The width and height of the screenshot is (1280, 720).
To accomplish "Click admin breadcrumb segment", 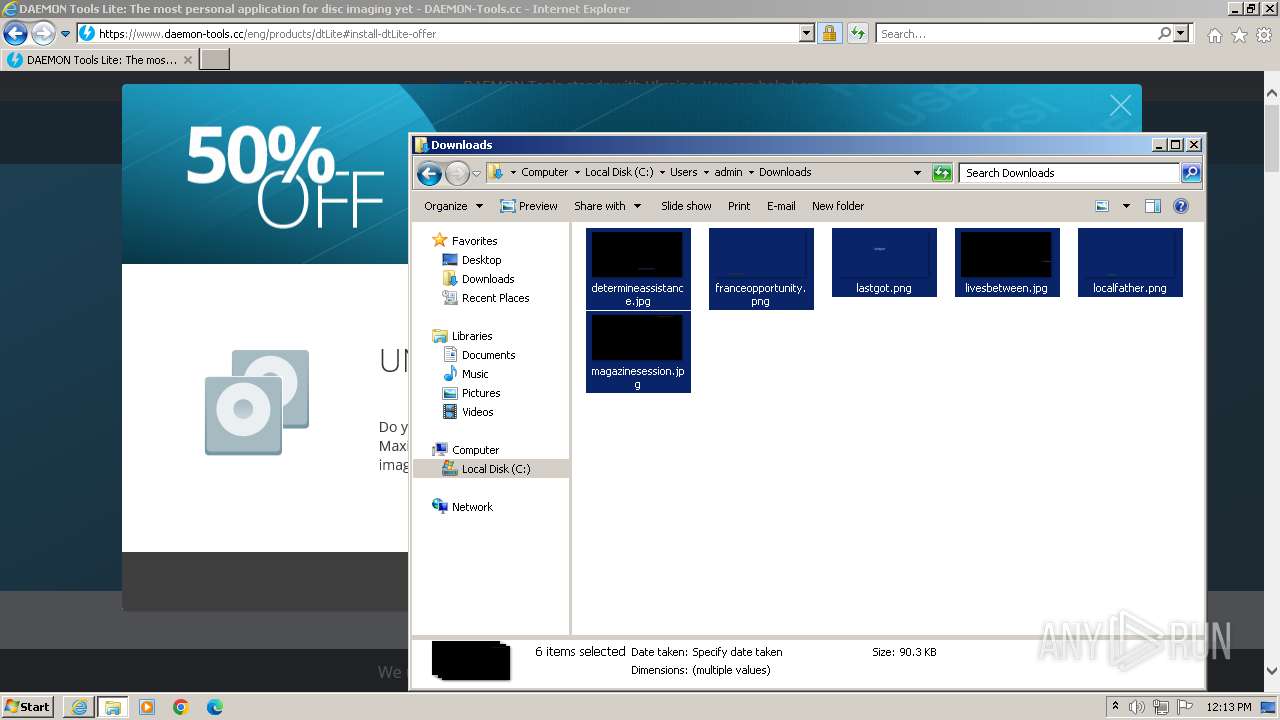I will click(728, 172).
